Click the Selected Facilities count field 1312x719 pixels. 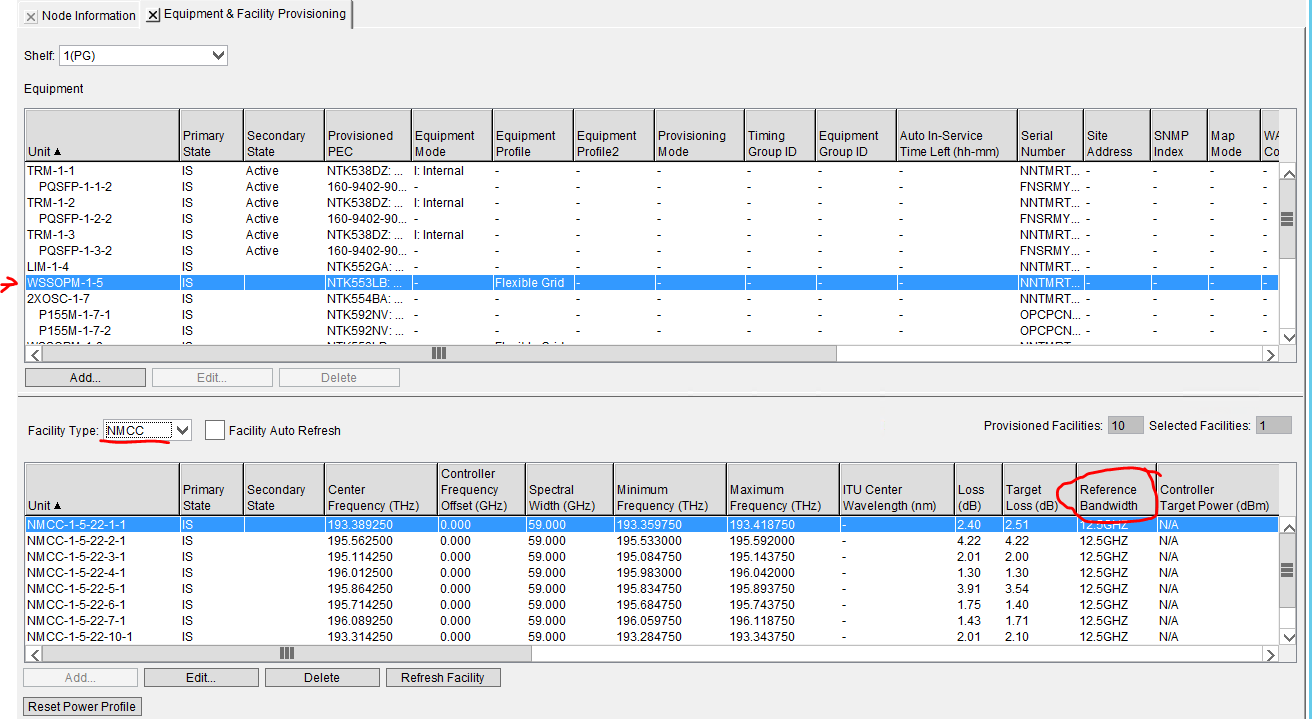click(1273, 426)
